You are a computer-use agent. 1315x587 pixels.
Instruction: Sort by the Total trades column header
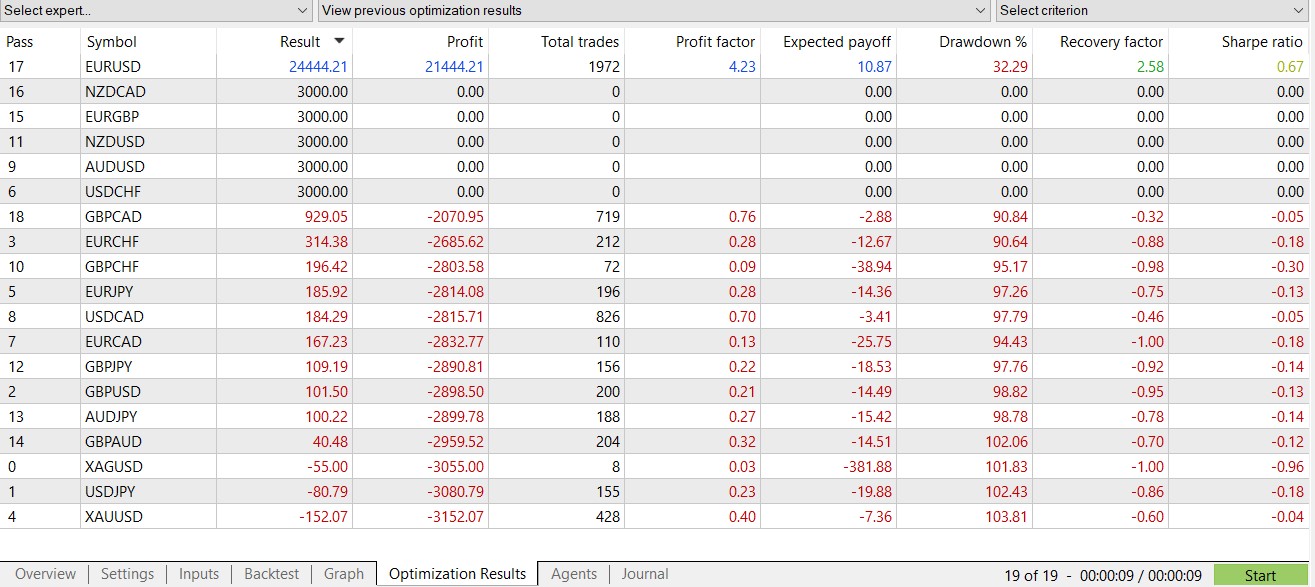tap(580, 42)
